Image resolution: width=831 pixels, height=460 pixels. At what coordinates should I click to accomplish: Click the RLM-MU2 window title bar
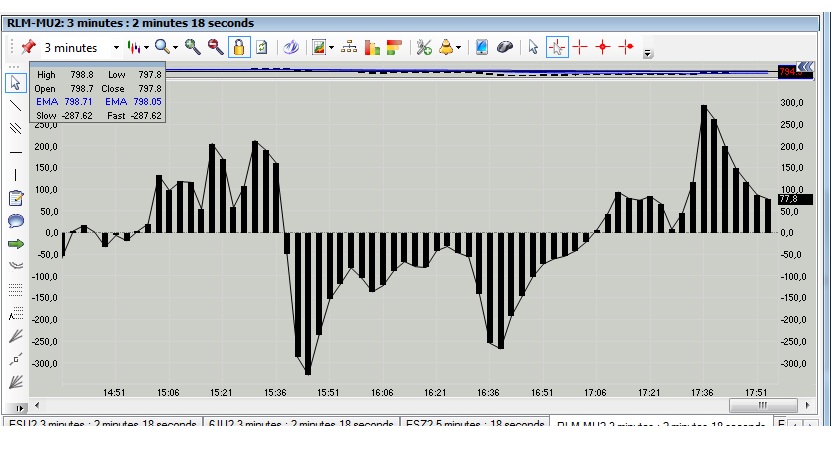click(411, 23)
